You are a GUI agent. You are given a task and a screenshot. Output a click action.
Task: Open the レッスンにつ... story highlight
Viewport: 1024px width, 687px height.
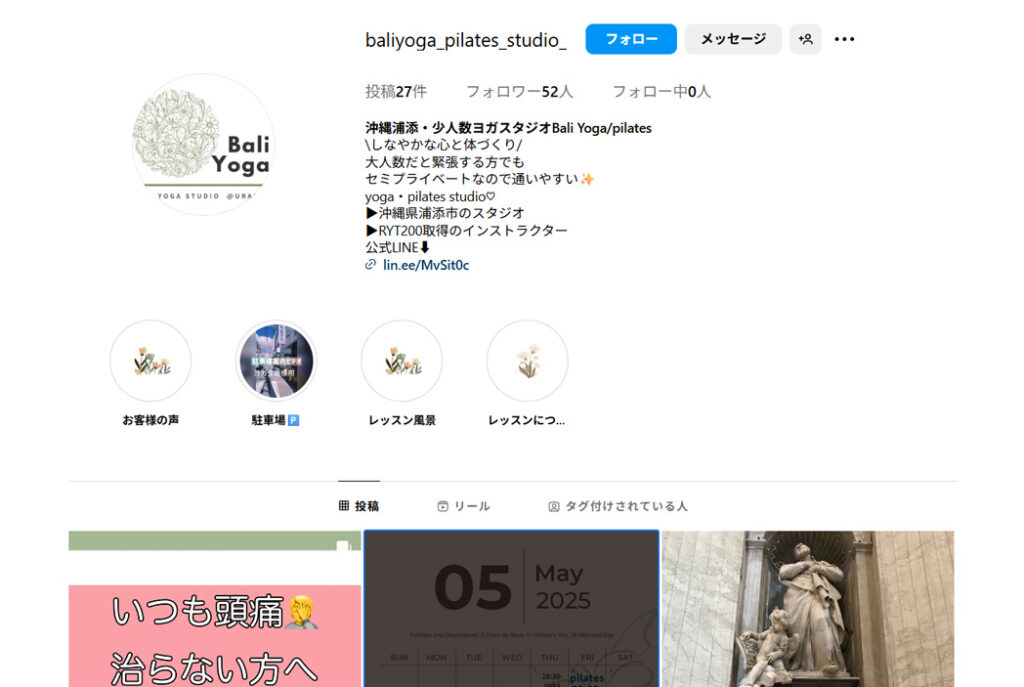click(x=527, y=360)
